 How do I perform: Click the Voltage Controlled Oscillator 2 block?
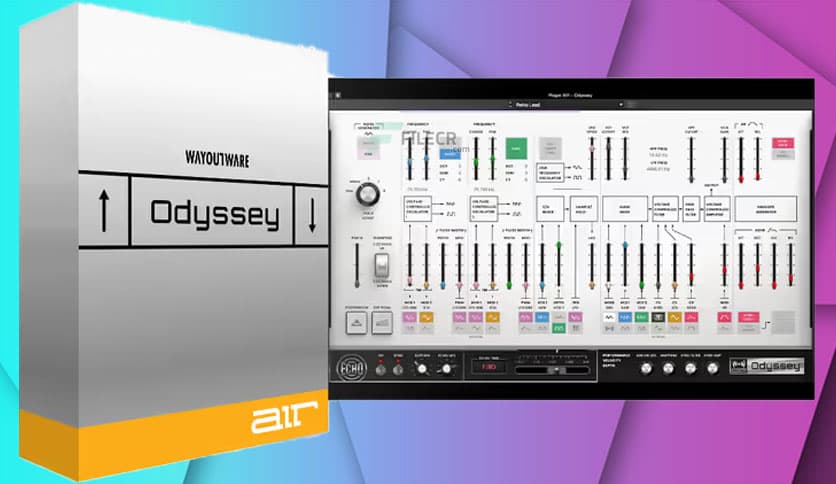pyautogui.click(x=484, y=209)
